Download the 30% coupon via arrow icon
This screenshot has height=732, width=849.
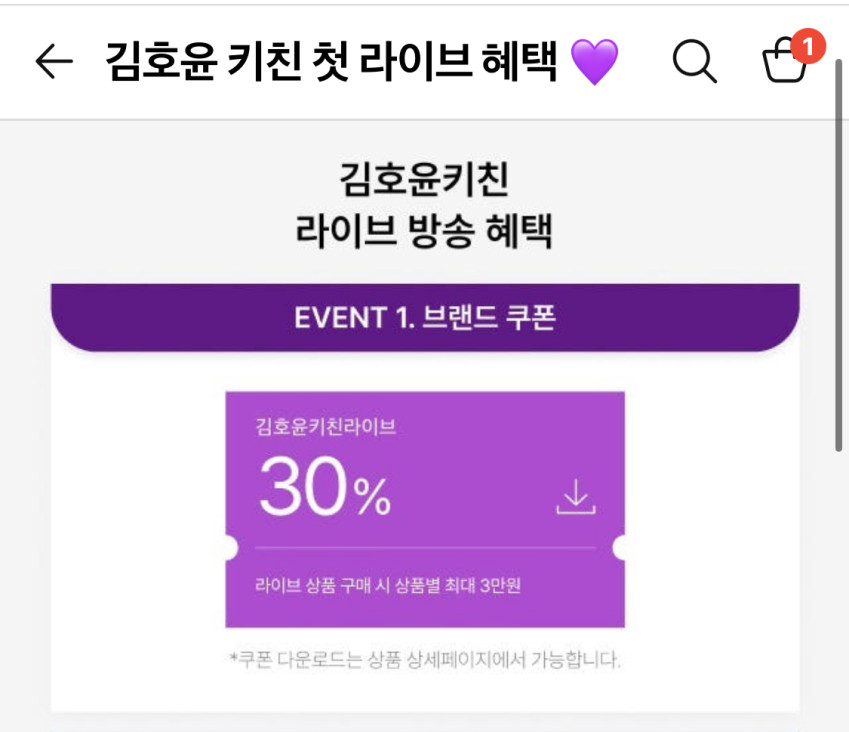tap(576, 498)
